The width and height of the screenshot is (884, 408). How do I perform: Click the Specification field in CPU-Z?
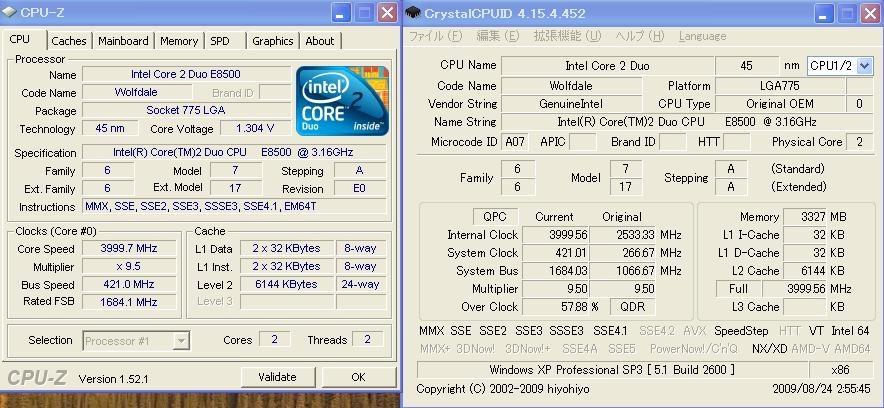pos(235,153)
